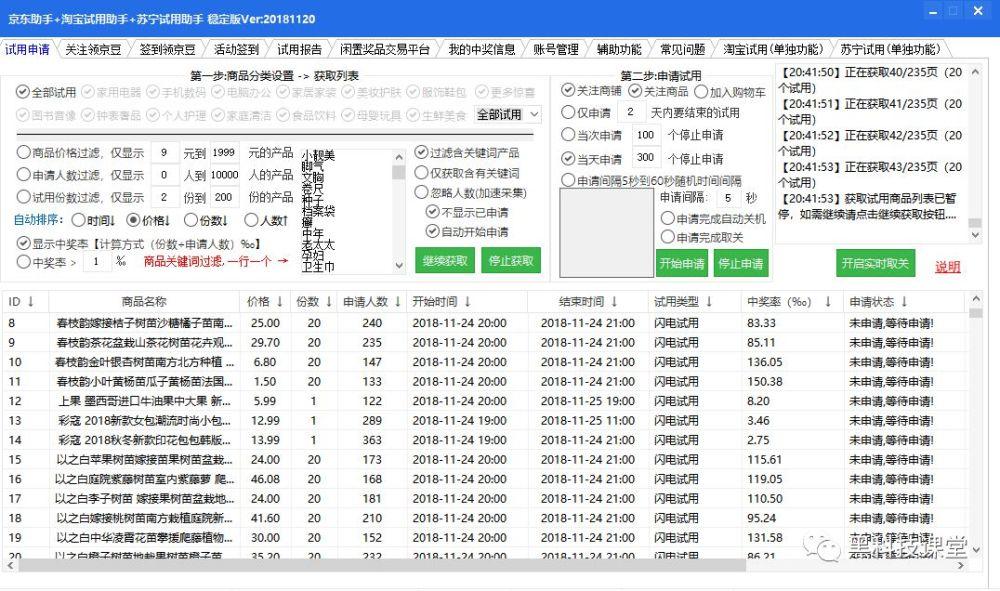1000x591 pixels.
Task: Click the table's horizontal scroll-right arrow
Action: click(961, 565)
